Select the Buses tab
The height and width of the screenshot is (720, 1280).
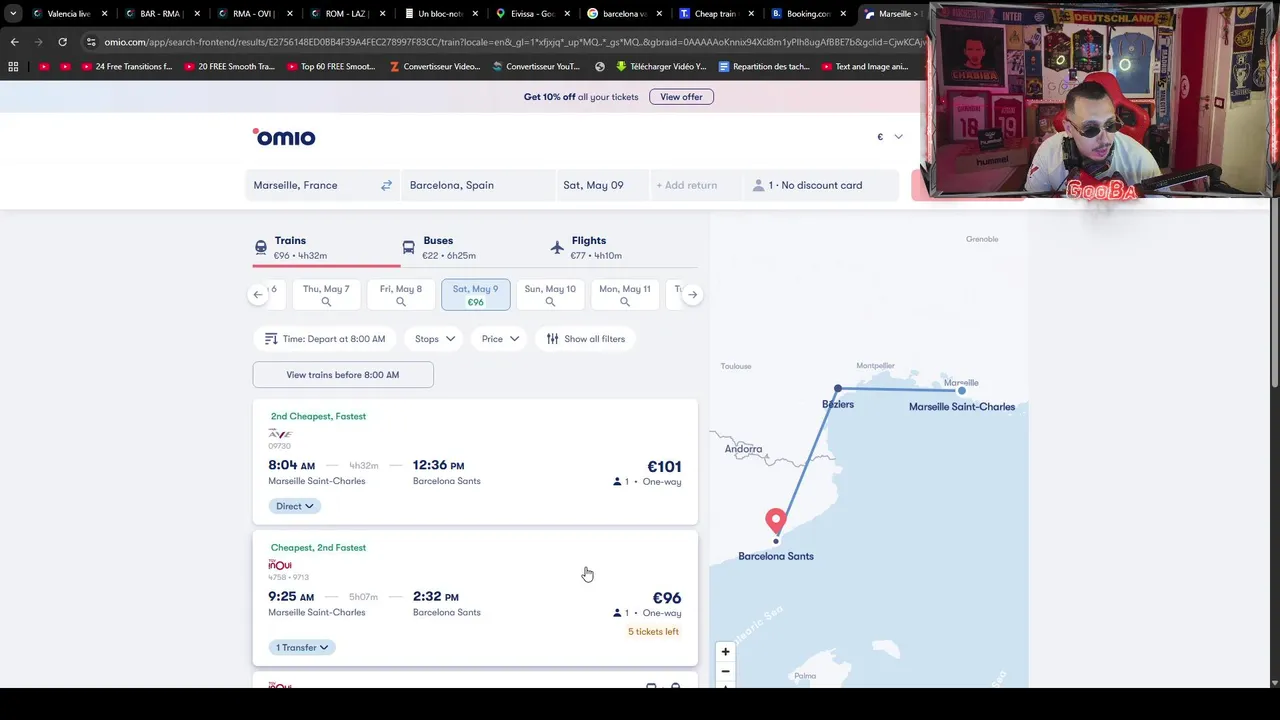[474, 248]
